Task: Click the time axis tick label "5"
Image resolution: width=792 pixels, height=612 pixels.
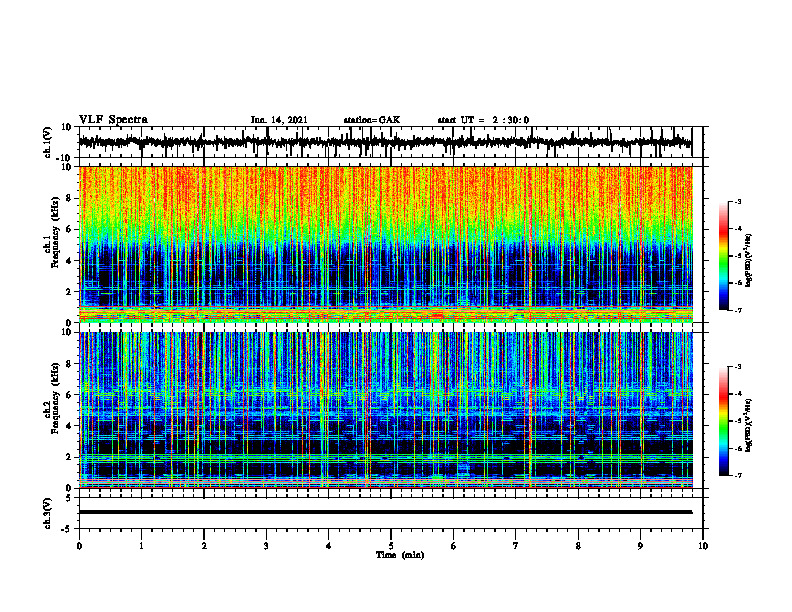Action: coord(391,546)
